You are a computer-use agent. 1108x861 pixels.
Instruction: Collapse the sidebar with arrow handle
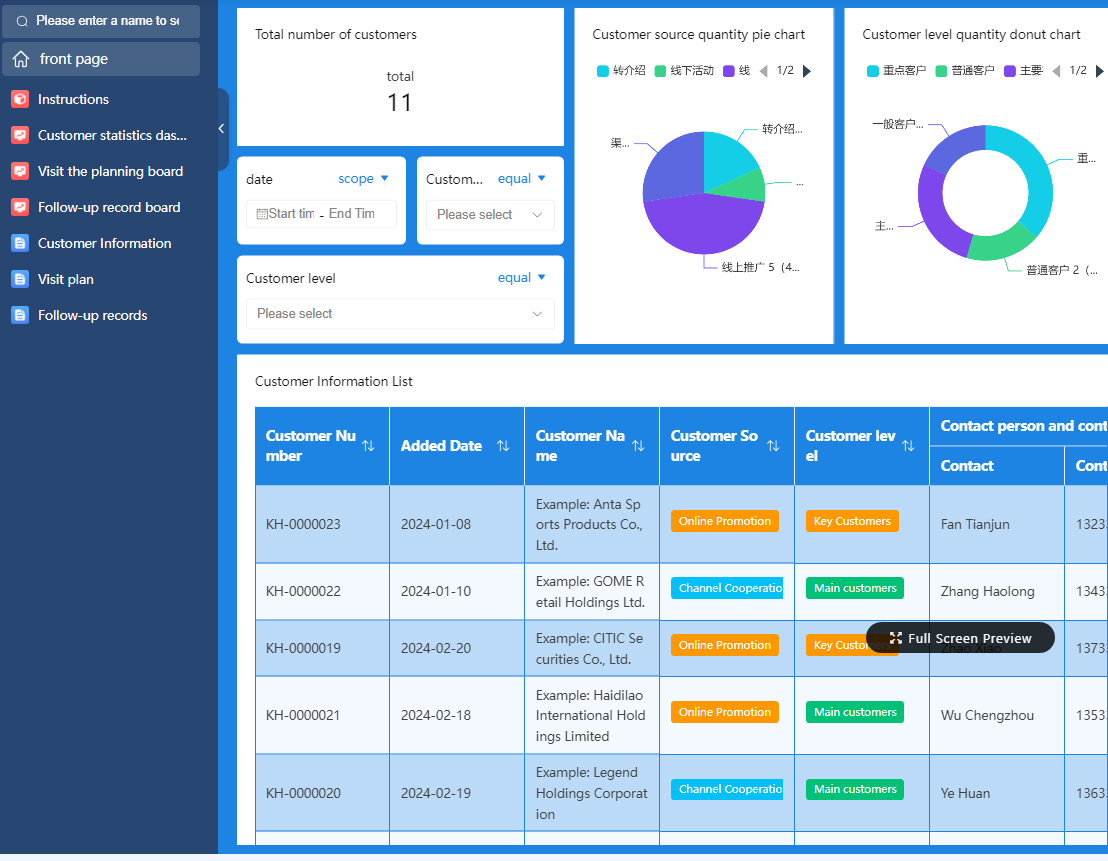pos(221,129)
